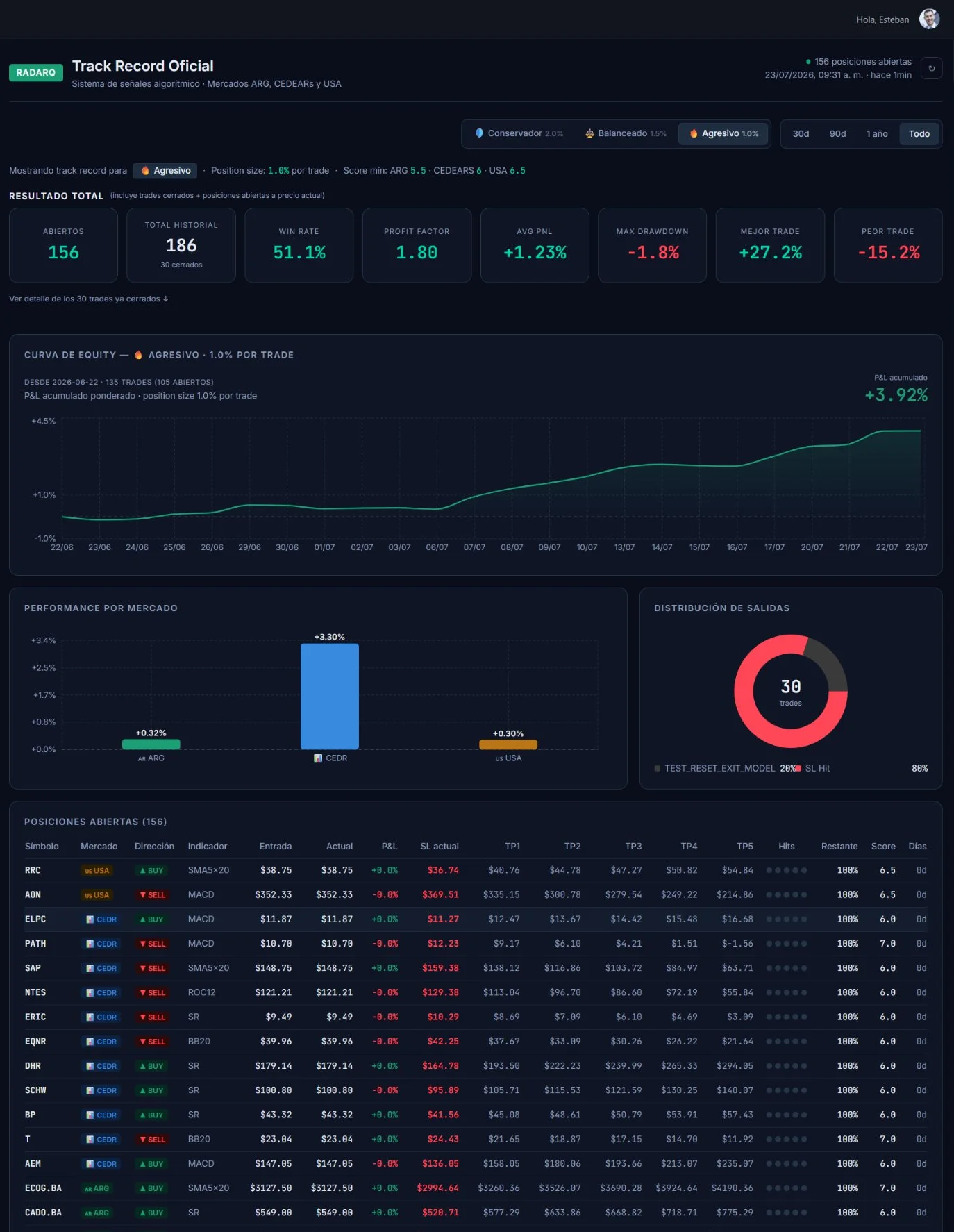This screenshot has height=1232, width=954.
Task: Click the USA market badge in RRC row
Action: point(97,870)
